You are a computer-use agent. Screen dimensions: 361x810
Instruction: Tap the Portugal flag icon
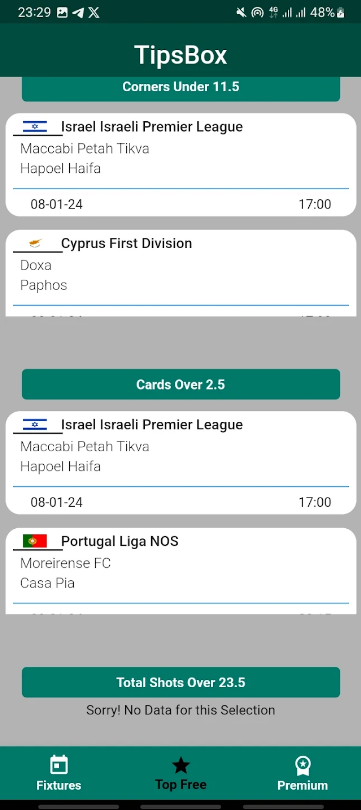(35, 541)
